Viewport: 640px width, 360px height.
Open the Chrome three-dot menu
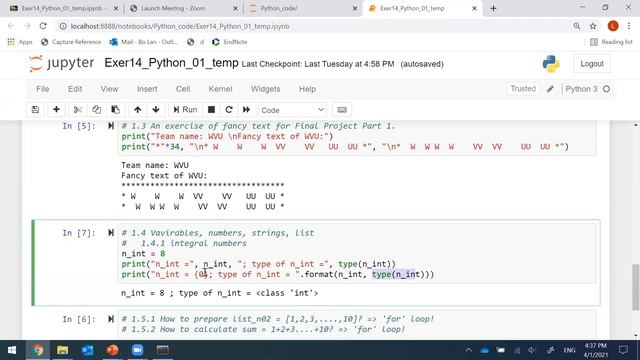point(629,26)
